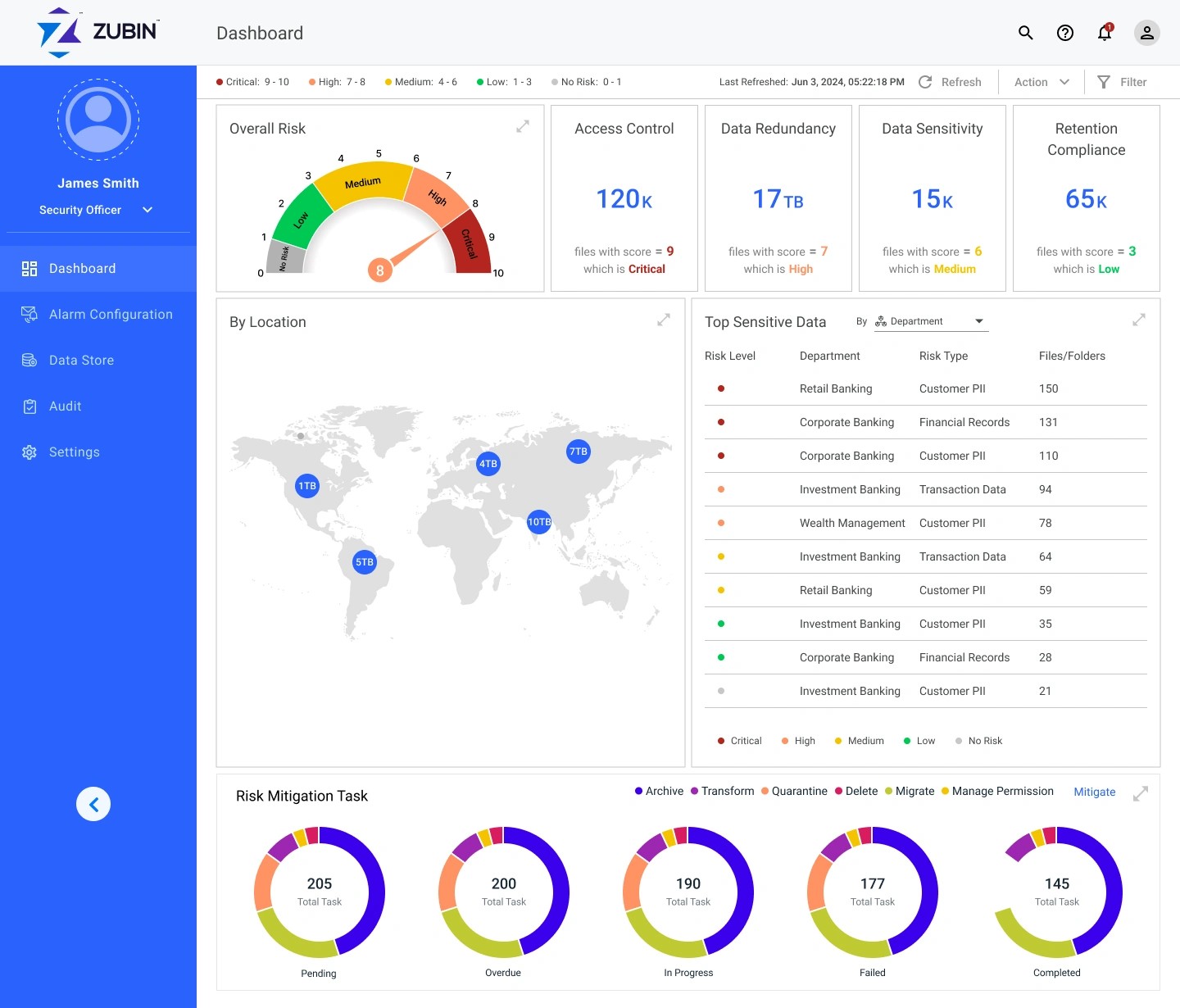Click the Completed 145 donut chart
This screenshot has width=1180, height=1008.
pyautogui.click(x=1057, y=892)
